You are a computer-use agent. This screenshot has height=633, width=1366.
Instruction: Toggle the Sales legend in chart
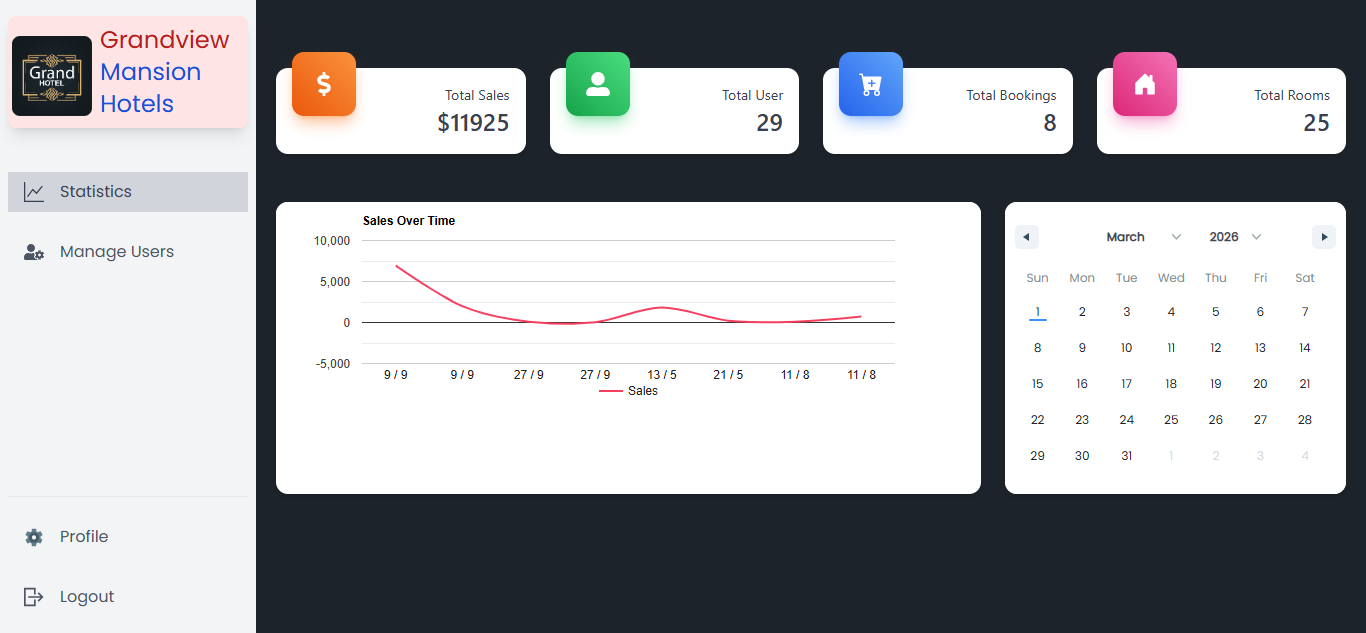(x=629, y=391)
